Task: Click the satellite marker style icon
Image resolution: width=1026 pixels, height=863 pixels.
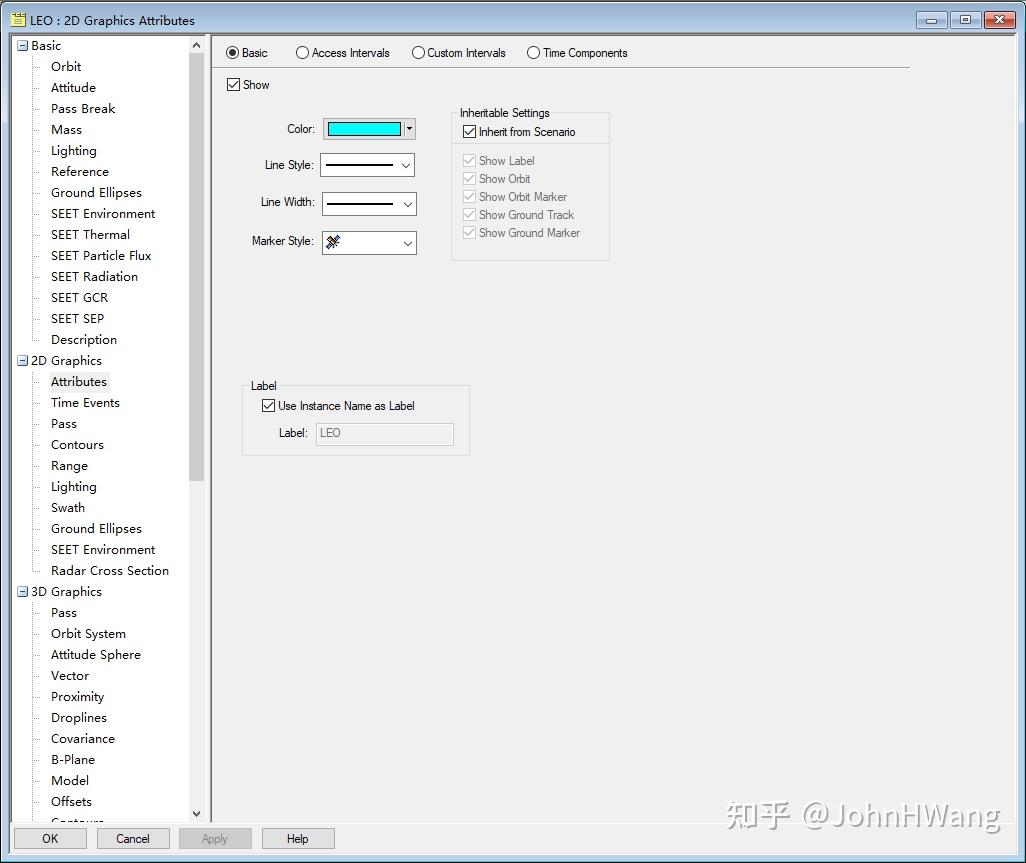Action: [x=333, y=242]
